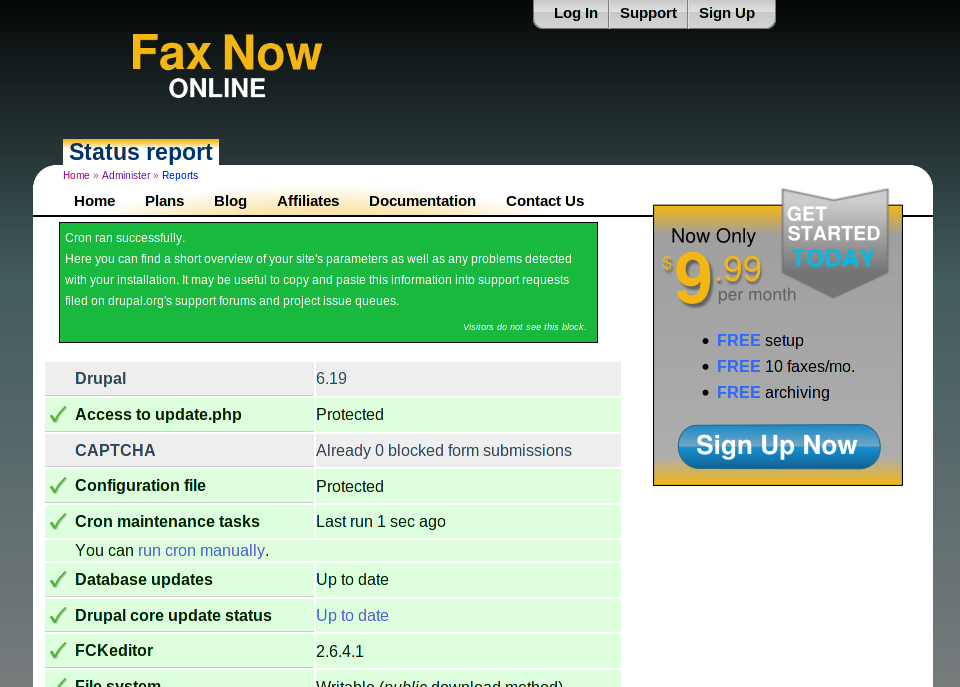
Task: Go to Home in main menu
Action: (x=94, y=201)
